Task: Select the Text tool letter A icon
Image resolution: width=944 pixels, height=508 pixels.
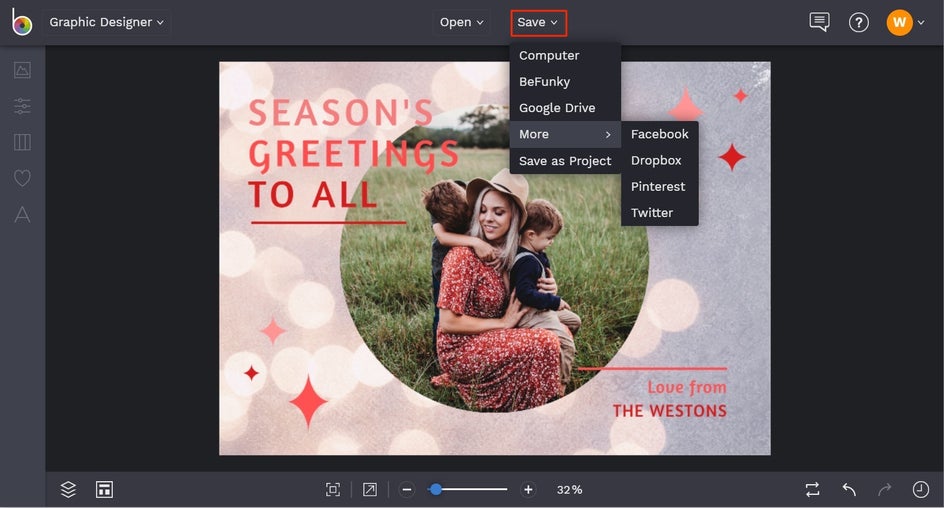Action: pyautogui.click(x=22, y=214)
